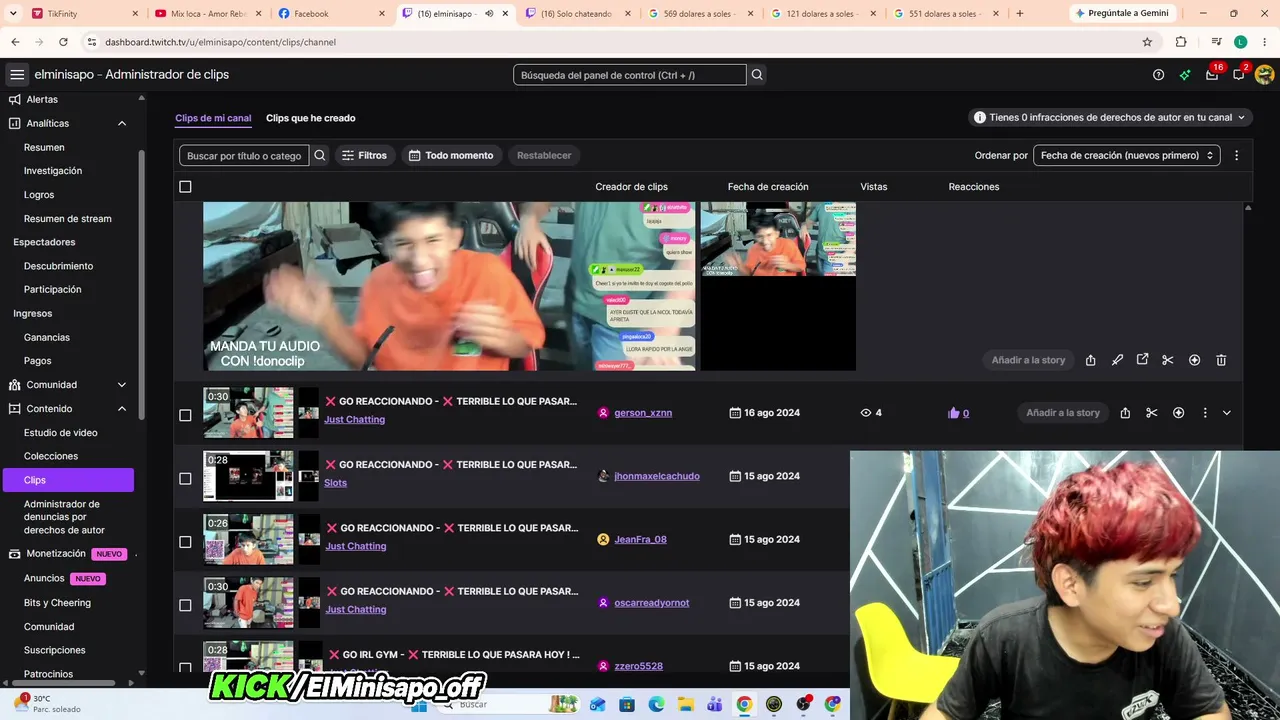Click the circled star icon on expanded clip
The width and height of the screenshot is (1280, 720).
pyautogui.click(x=1194, y=360)
